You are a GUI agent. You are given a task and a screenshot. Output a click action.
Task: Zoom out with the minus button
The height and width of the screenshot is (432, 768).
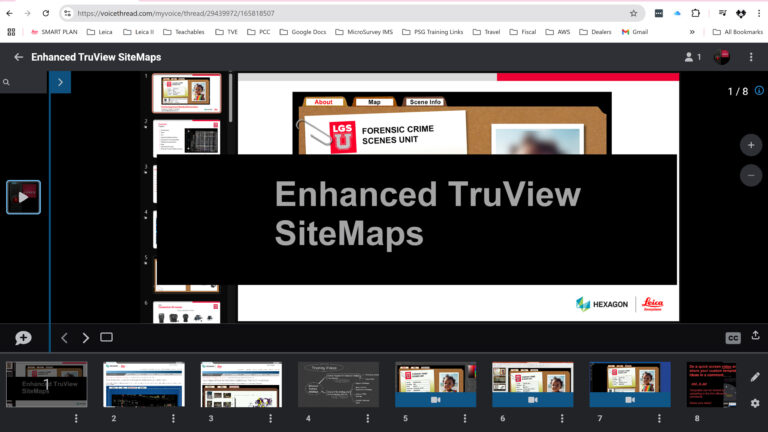pos(750,175)
